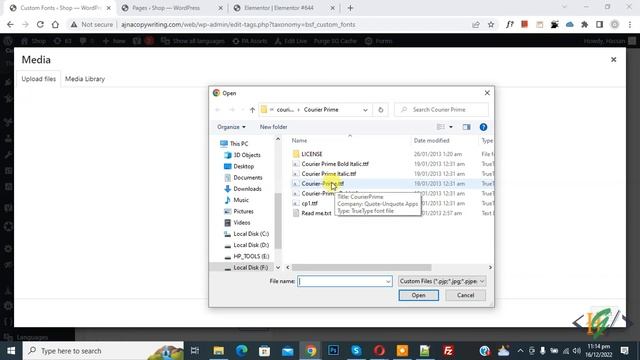Close the Media modal window
Screen dimensions: 640x360
pyautogui.click(x=613, y=60)
